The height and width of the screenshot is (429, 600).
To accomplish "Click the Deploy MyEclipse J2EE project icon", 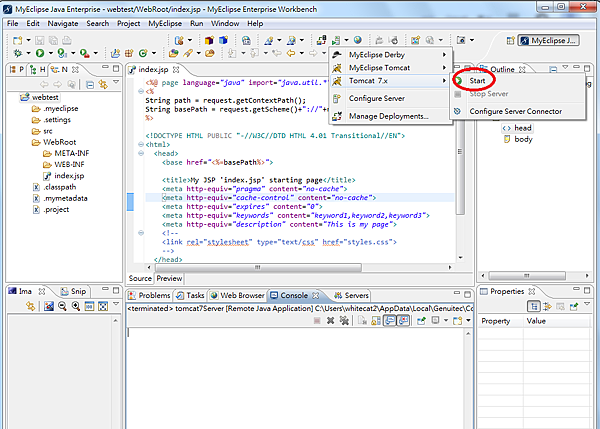I will coord(321,40).
